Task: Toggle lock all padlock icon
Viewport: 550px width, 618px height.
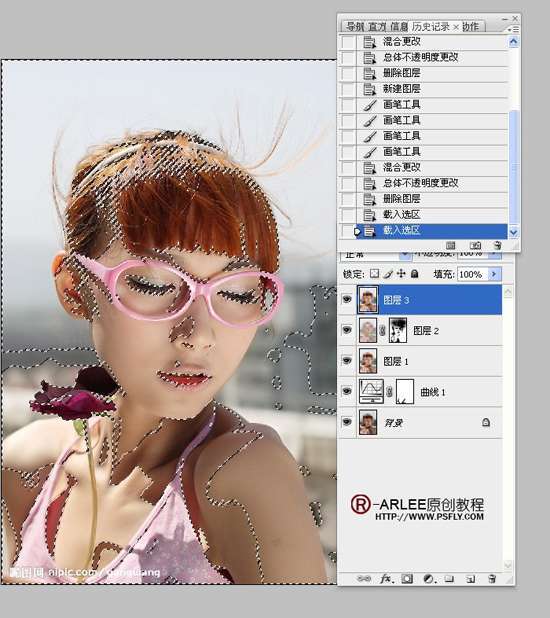Action: tap(414, 274)
